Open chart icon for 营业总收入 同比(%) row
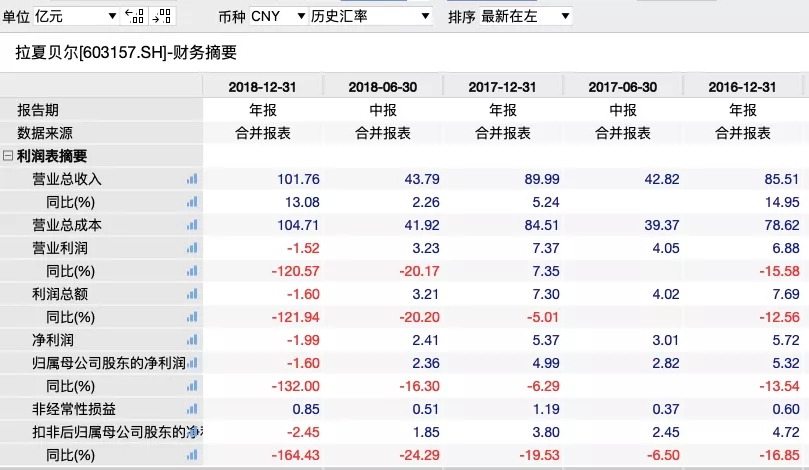 192,202
